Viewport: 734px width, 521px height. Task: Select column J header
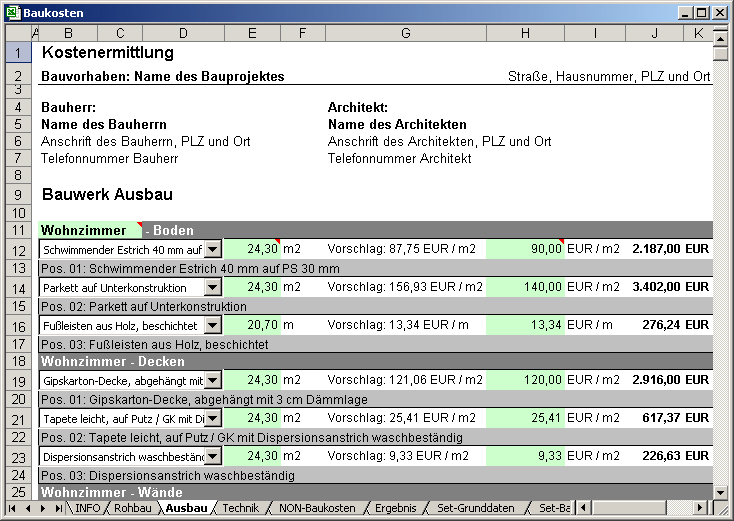click(x=654, y=33)
